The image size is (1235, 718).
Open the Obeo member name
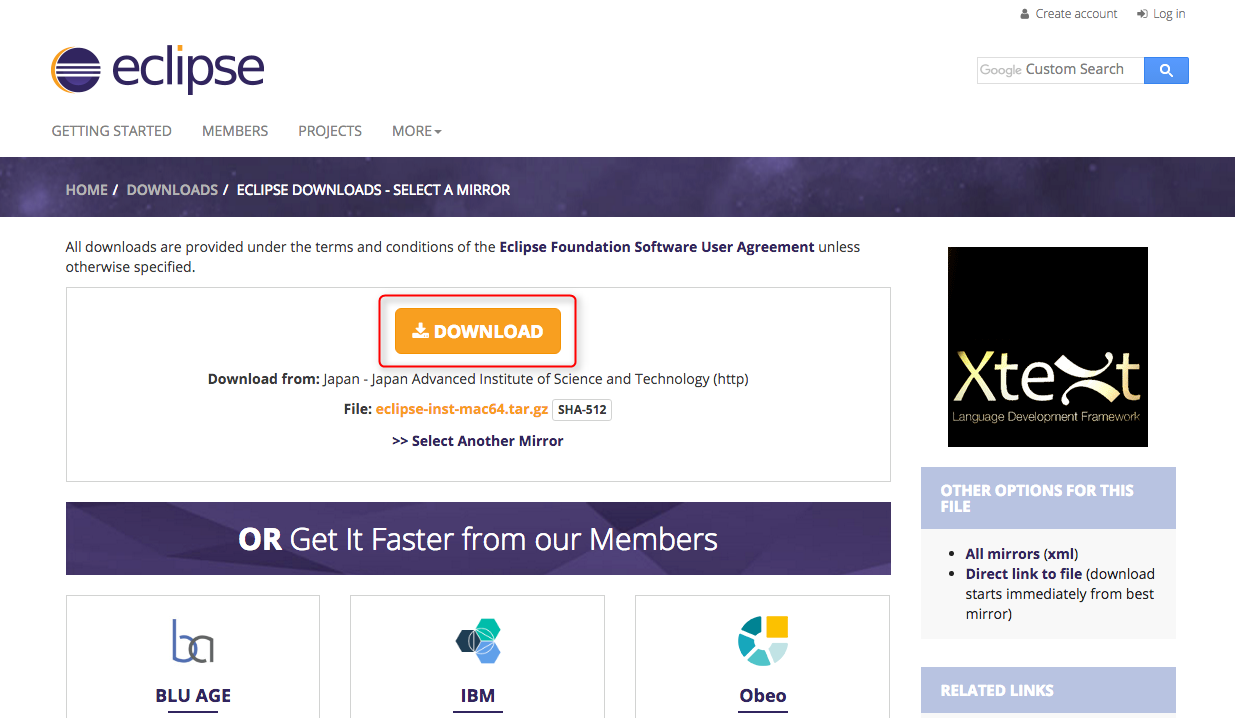pyautogui.click(x=763, y=696)
